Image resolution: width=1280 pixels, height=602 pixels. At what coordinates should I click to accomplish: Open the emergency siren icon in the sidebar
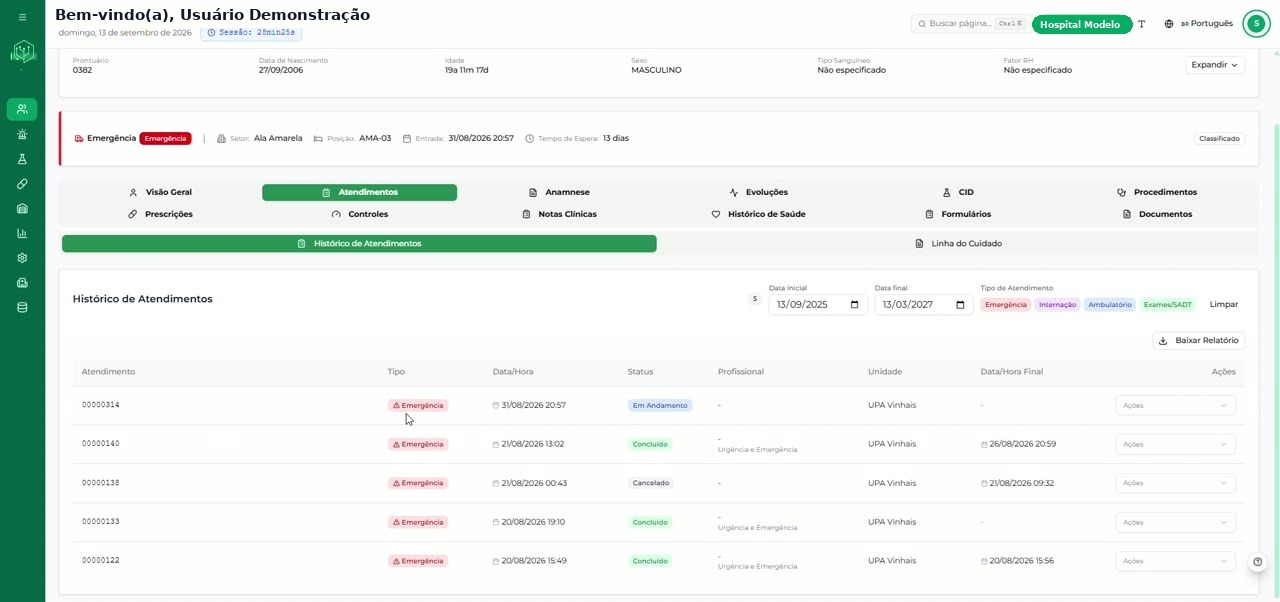pyautogui.click(x=22, y=134)
